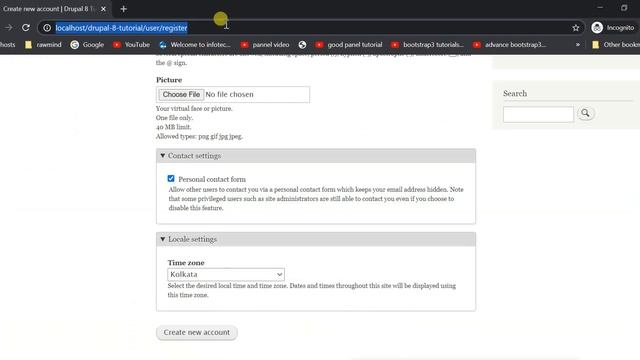This screenshot has height=360, width=640.
Task: Open the bootstrap3 tutorials bookmark
Action: (427, 44)
